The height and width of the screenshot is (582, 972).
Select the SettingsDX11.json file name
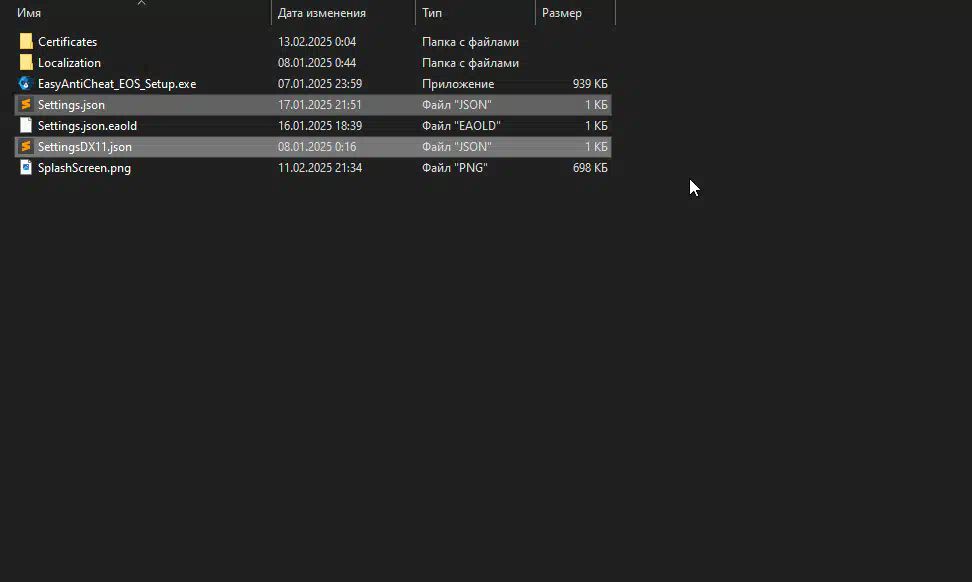coord(85,147)
